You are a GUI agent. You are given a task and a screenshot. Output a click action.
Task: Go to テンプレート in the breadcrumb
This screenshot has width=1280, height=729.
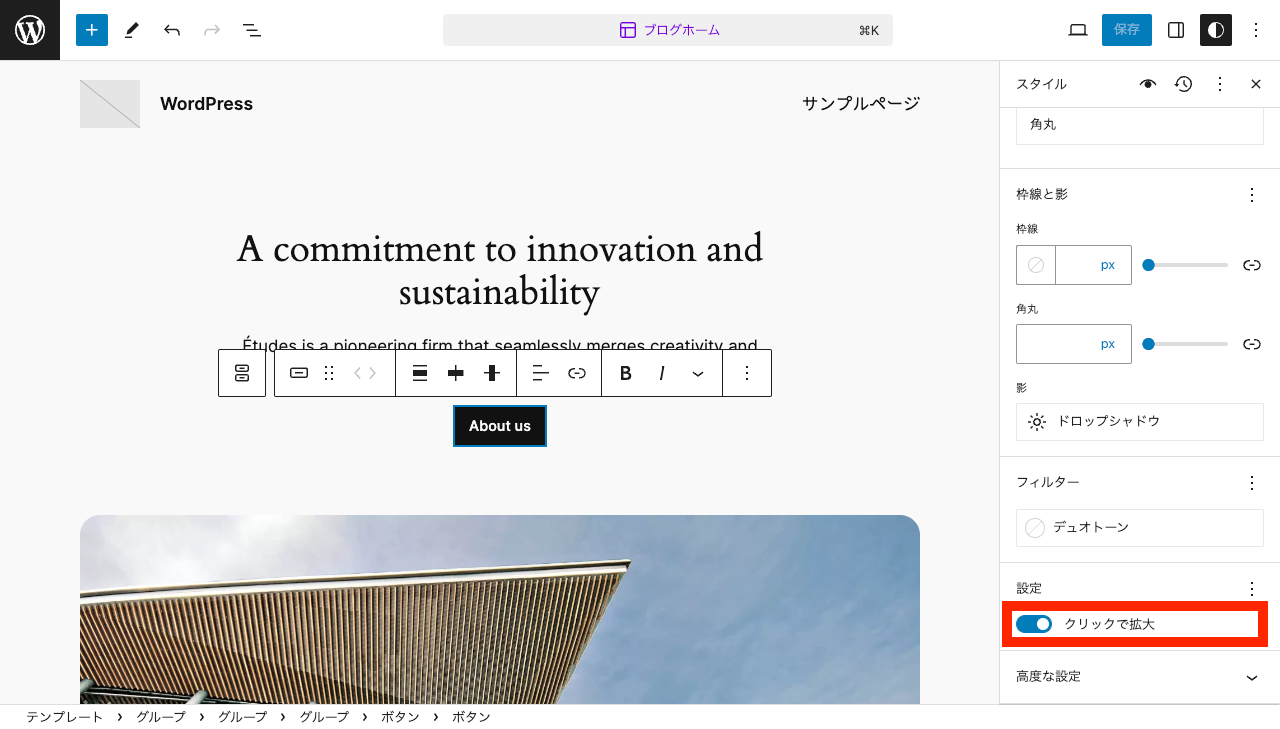pos(64,717)
